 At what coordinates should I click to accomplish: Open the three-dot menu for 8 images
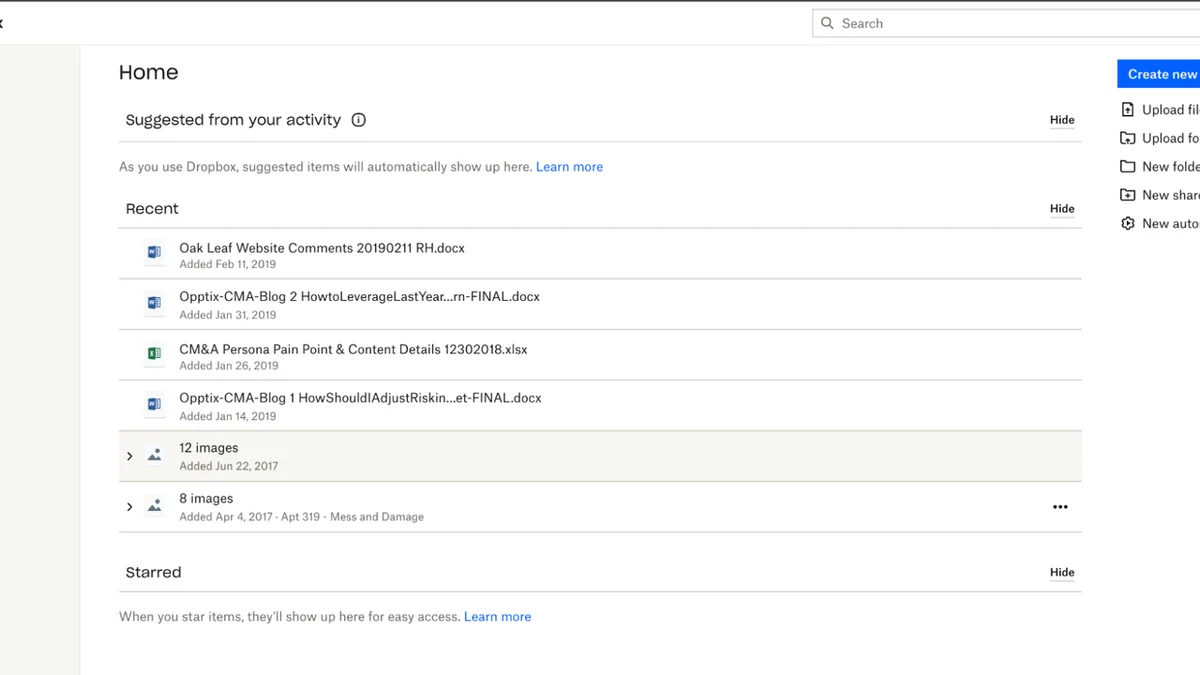(x=1060, y=507)
